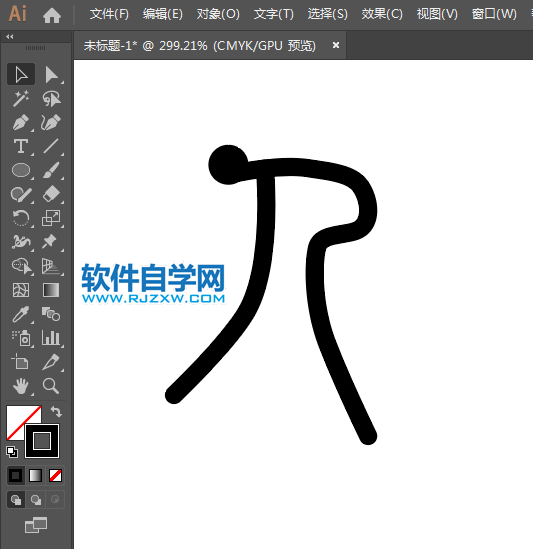
Task: Choose the Puppet Warp pin tool
Action: (51, 242)
